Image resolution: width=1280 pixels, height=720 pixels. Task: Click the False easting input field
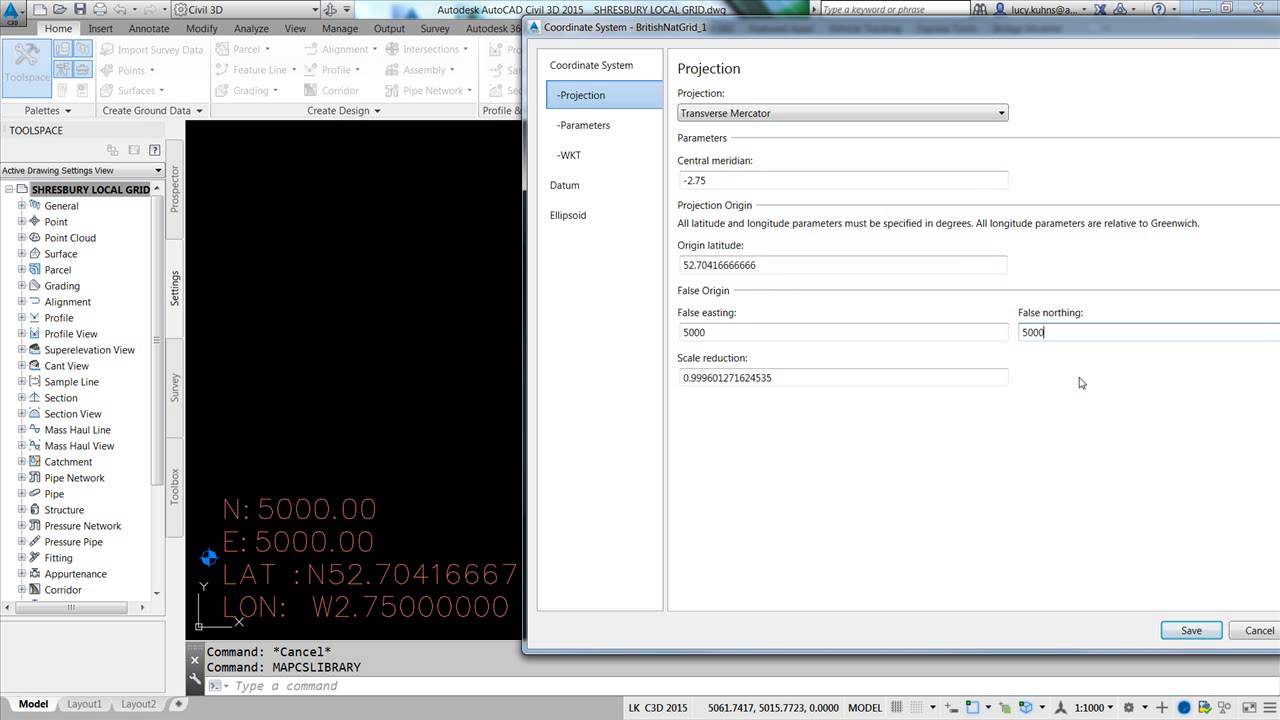(842, 332)
